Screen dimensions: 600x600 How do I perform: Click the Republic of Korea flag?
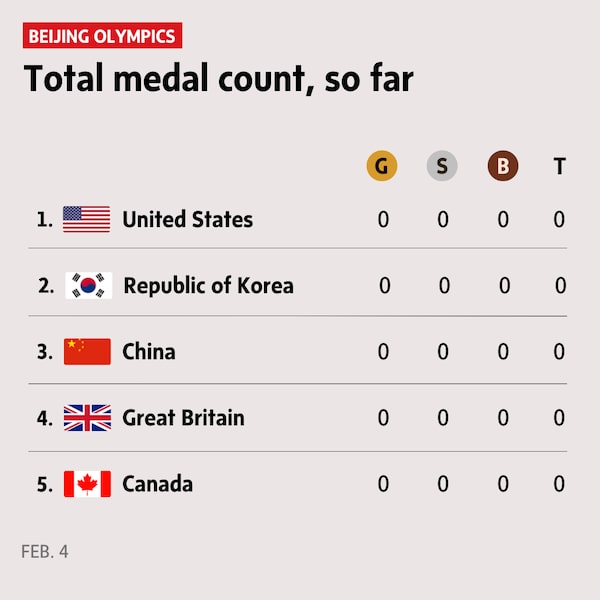88,285
